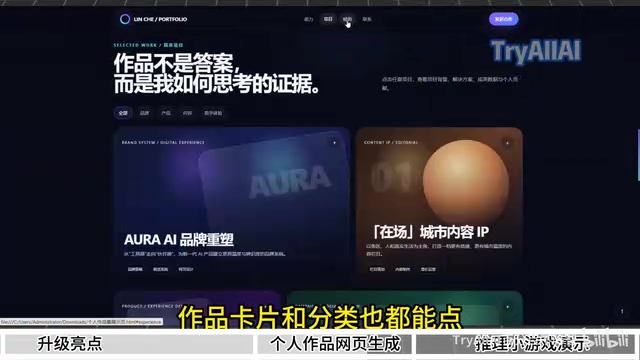Go to the 项目 navigation item
Screen dimensions: 640x360
click(328, 19)
